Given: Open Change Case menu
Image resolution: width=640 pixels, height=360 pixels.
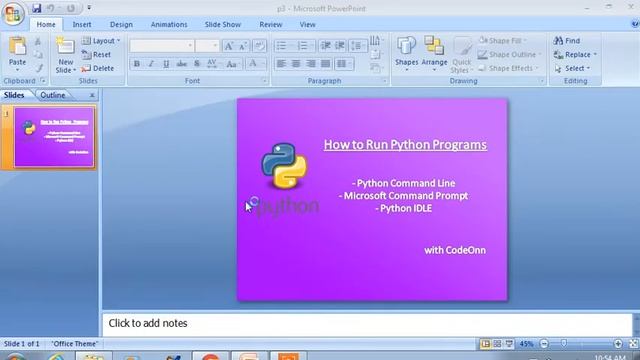Looking at the screenshot, I should pos(232,64).
